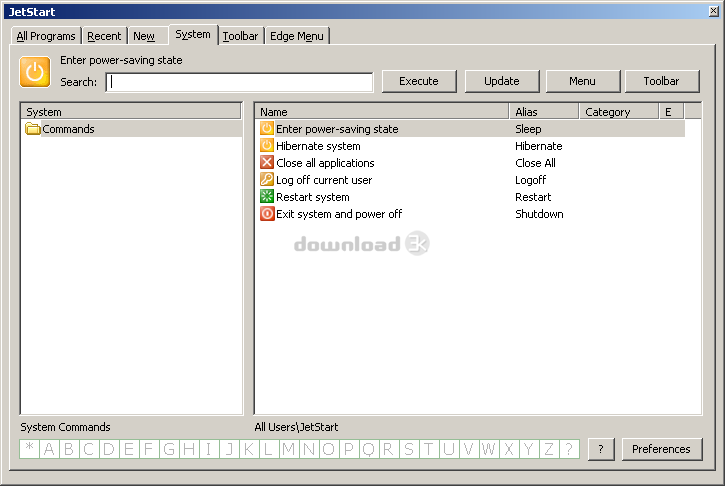Click the key icon for Log off

(267, 180)
